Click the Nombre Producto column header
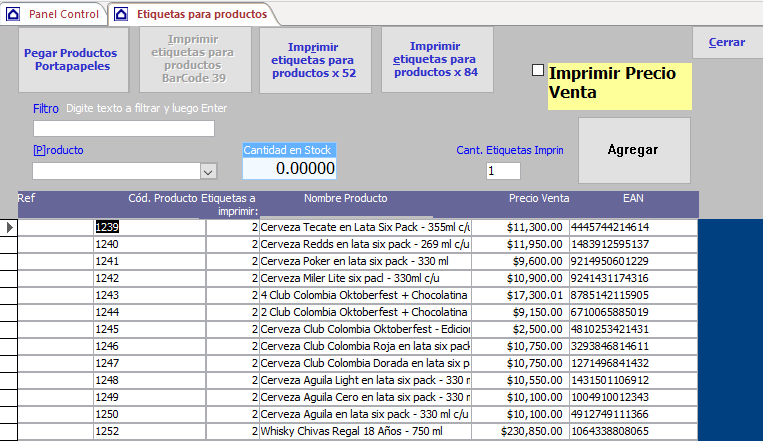The image size is (763, 441). point(345,199)
